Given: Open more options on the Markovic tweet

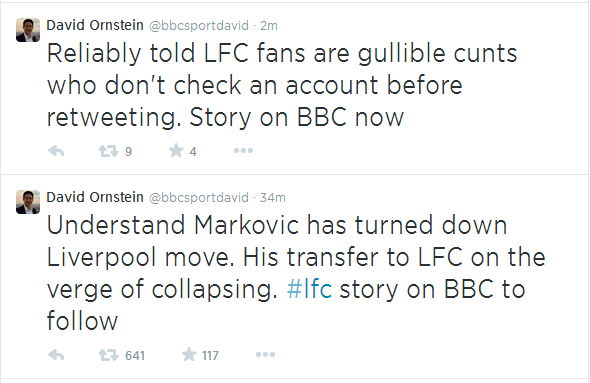Looking at the screenshot, I should point(265,355).
